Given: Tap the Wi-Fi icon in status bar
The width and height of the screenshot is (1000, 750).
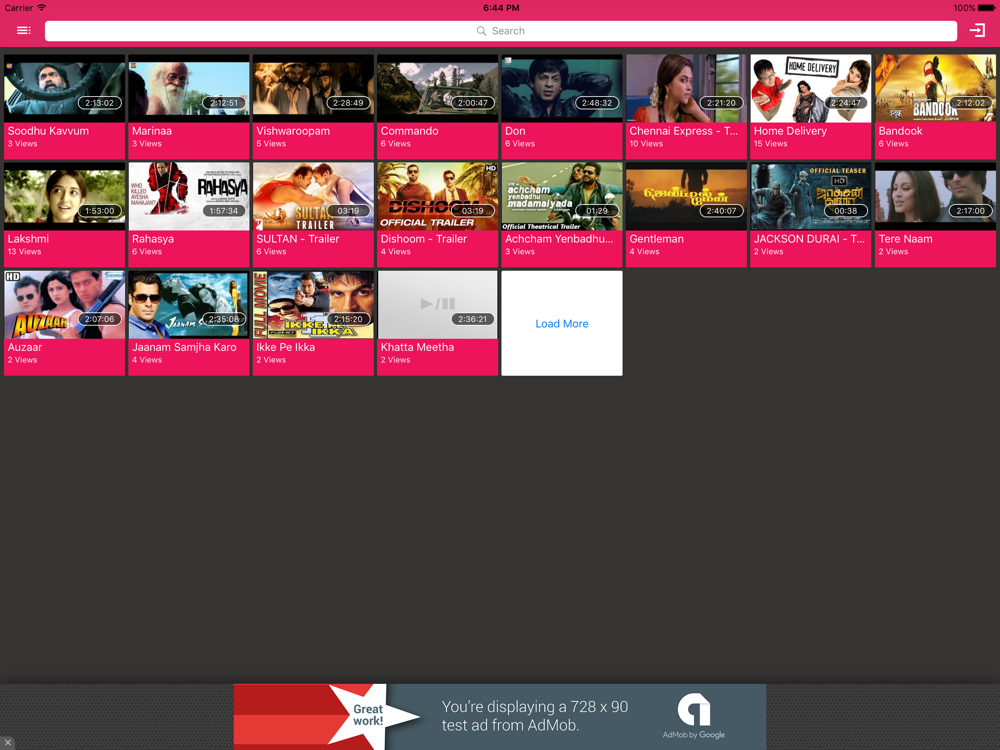Looking at the screenshot, I should tap(41, 8).
